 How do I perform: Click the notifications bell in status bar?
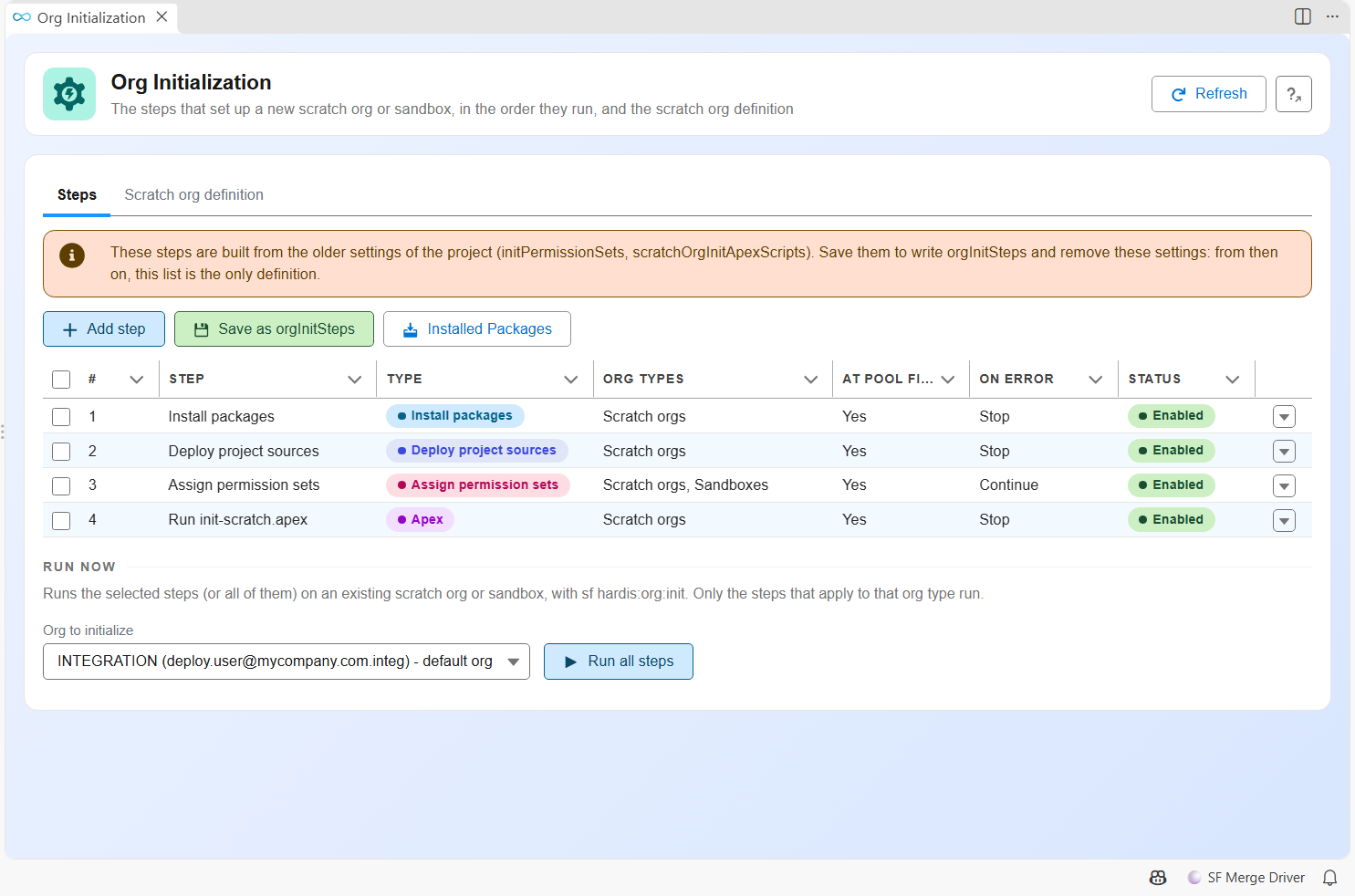click(x=1330, y=878)
